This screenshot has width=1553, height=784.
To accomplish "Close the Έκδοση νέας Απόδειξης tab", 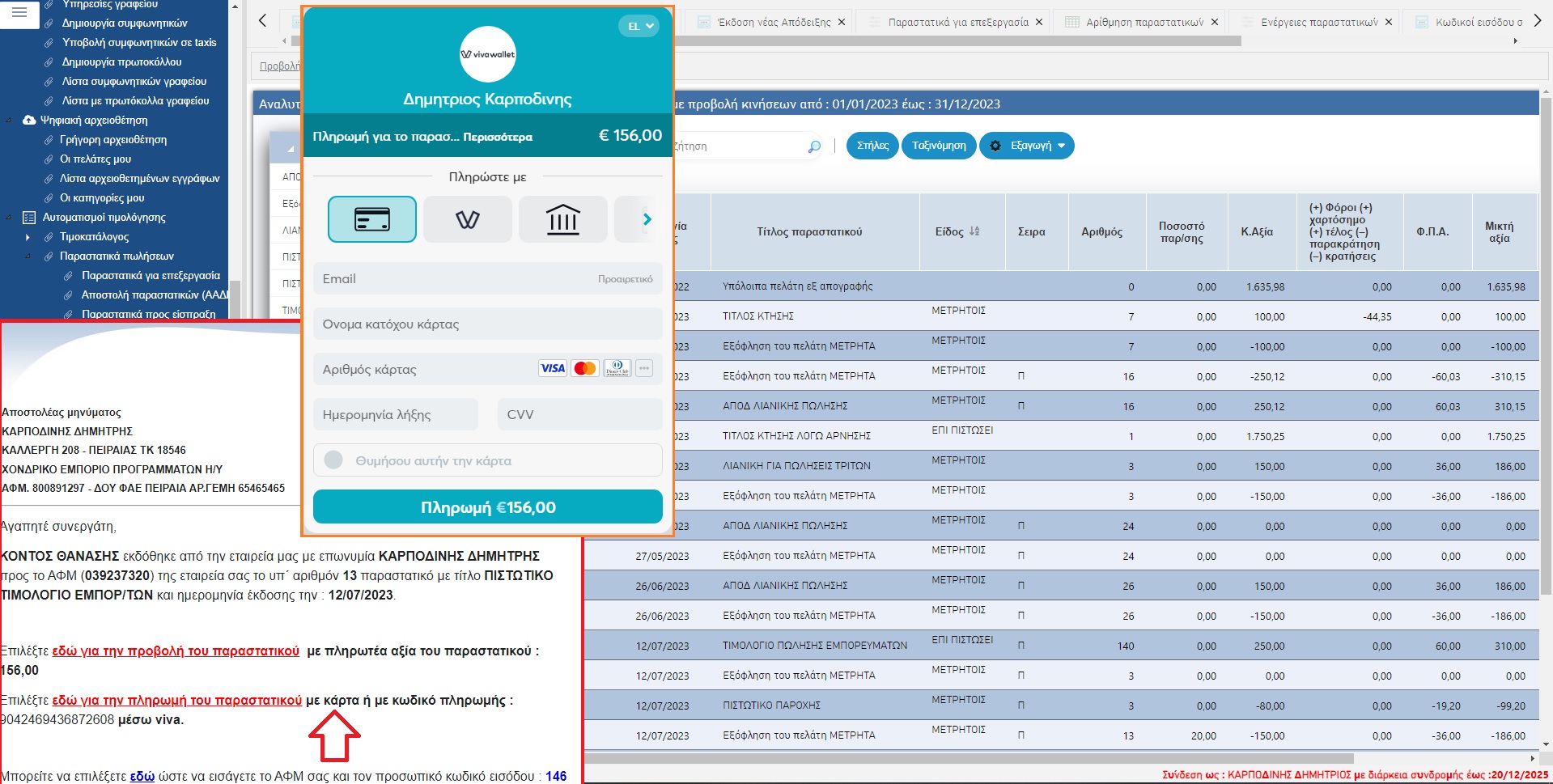I will click(x=842, y=22).
